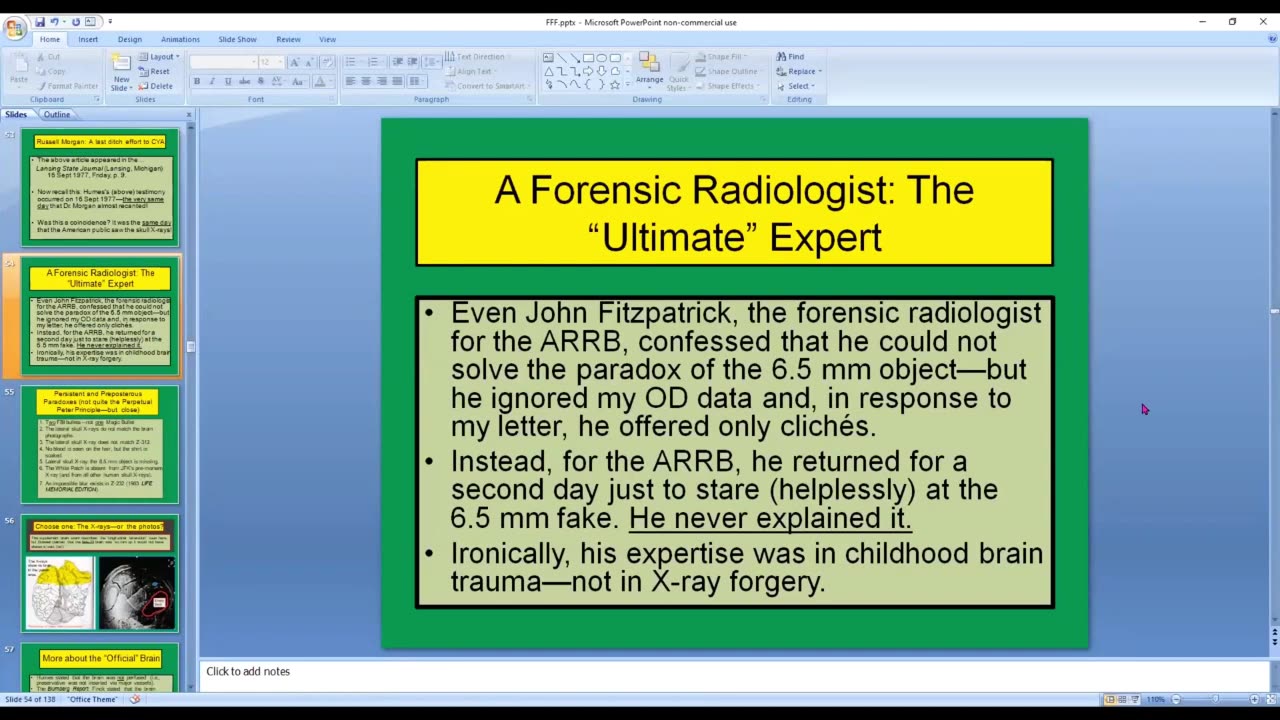Open the Review ribbon tab

[288, 39]
